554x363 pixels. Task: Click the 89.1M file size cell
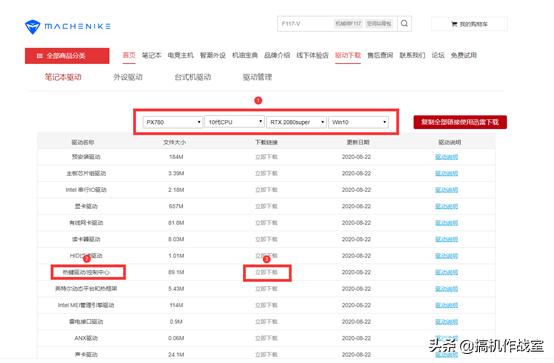point(176,273)
